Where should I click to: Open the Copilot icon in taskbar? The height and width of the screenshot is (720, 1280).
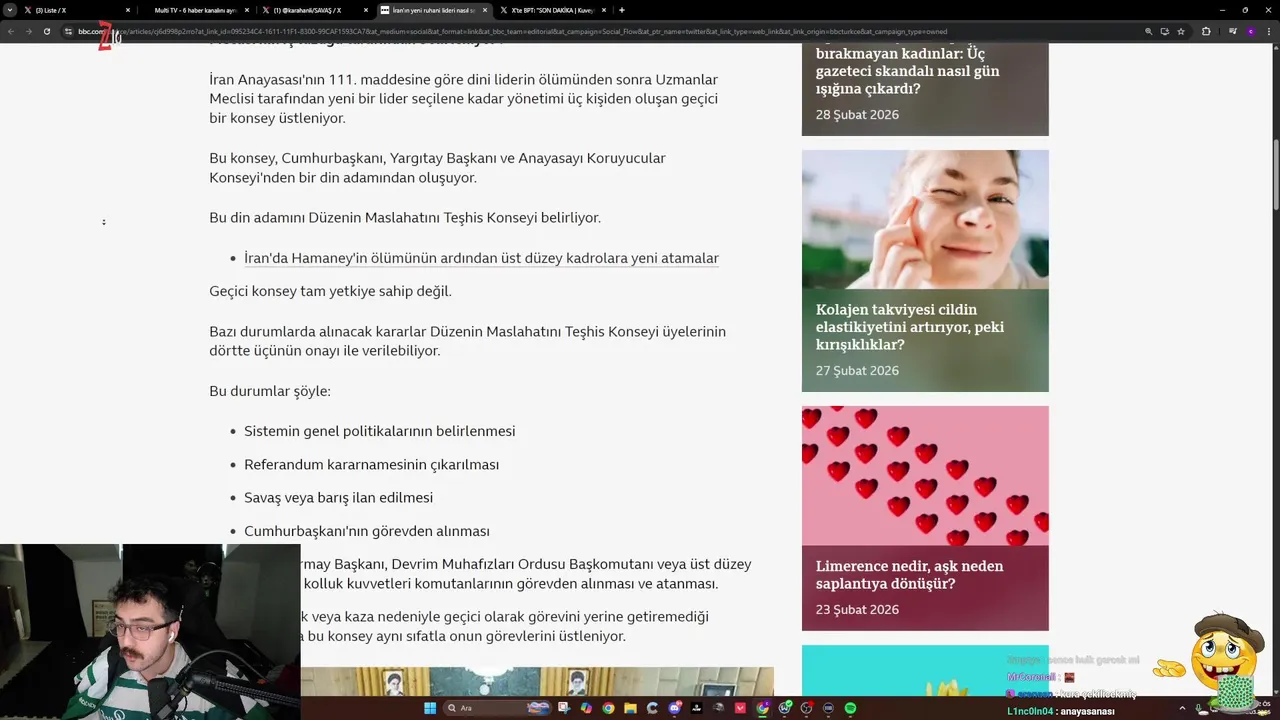[x=587, y=708]
